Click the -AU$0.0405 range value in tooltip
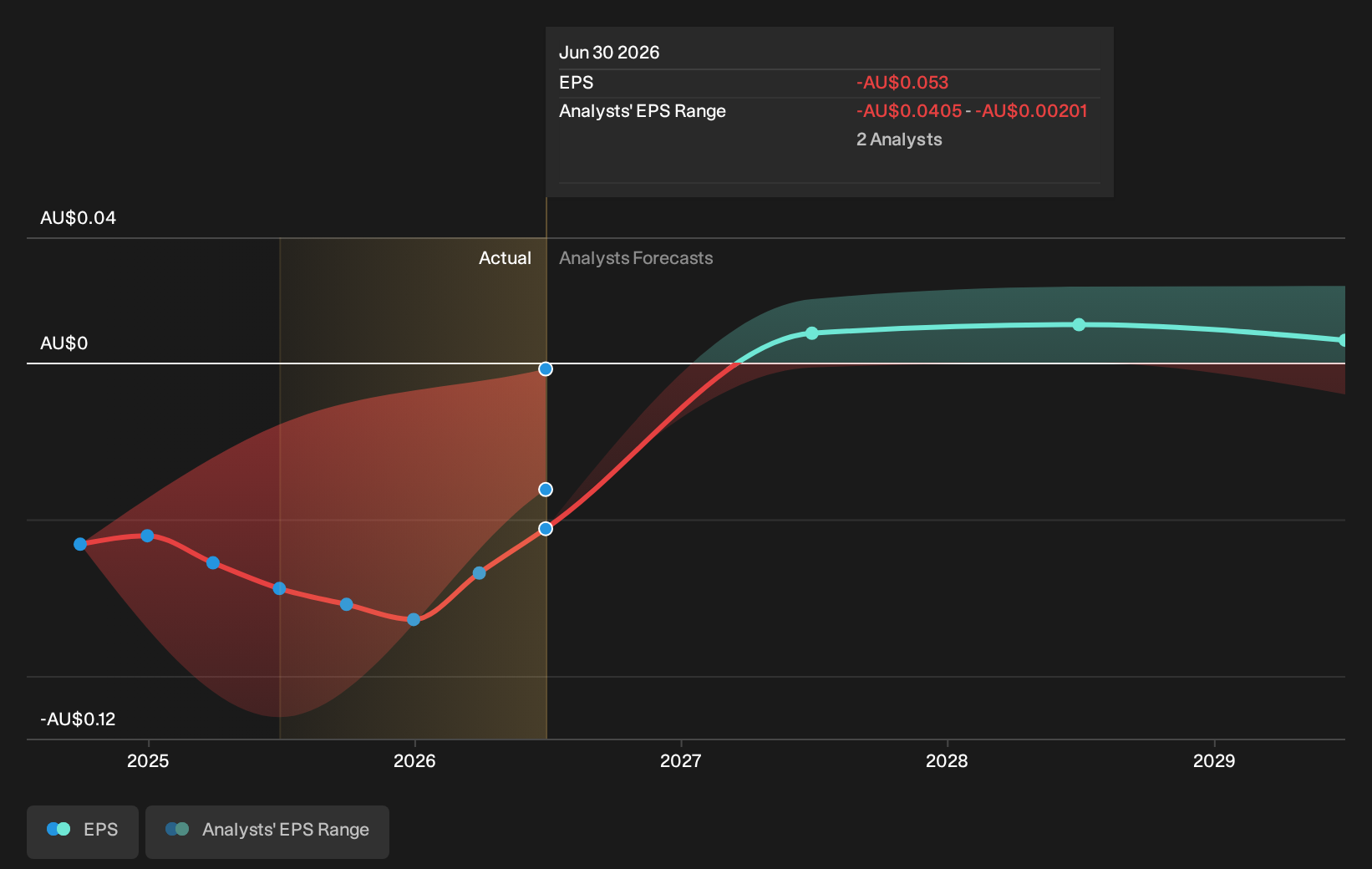This screenshot has height=869, width=1372. coord(909,111)
